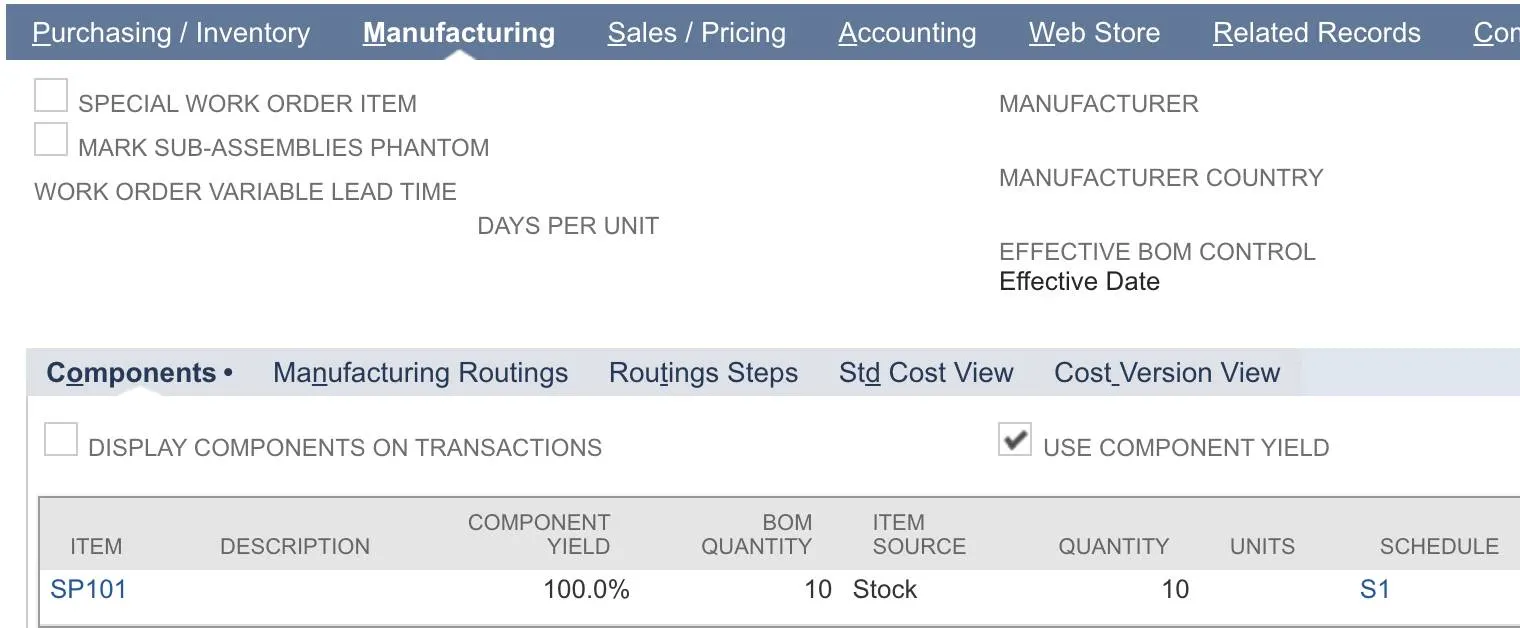Select the Components subtab

click(x=131, y=372)
